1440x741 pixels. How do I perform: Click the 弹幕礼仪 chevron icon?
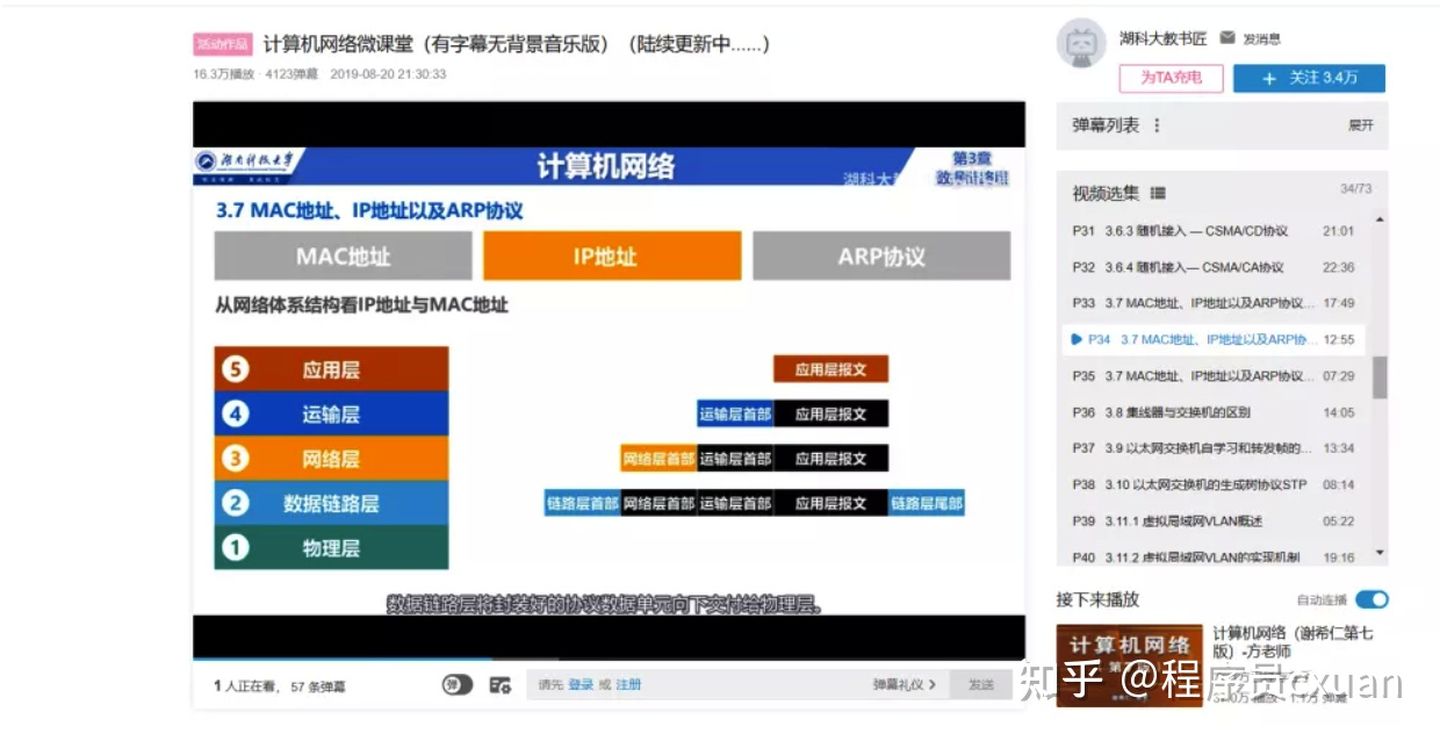[932, 684]
